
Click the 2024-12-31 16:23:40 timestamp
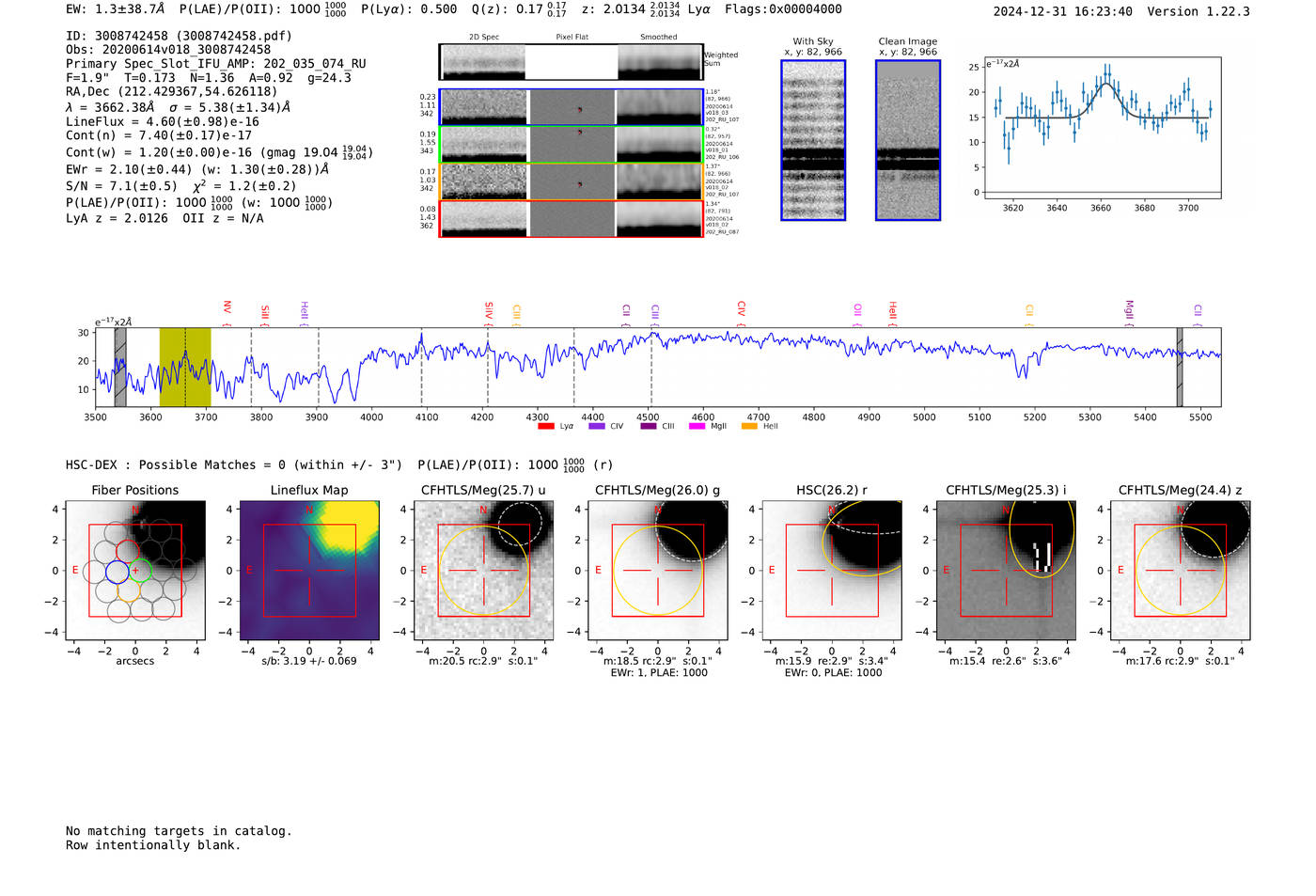click(x=1062, y=11)
